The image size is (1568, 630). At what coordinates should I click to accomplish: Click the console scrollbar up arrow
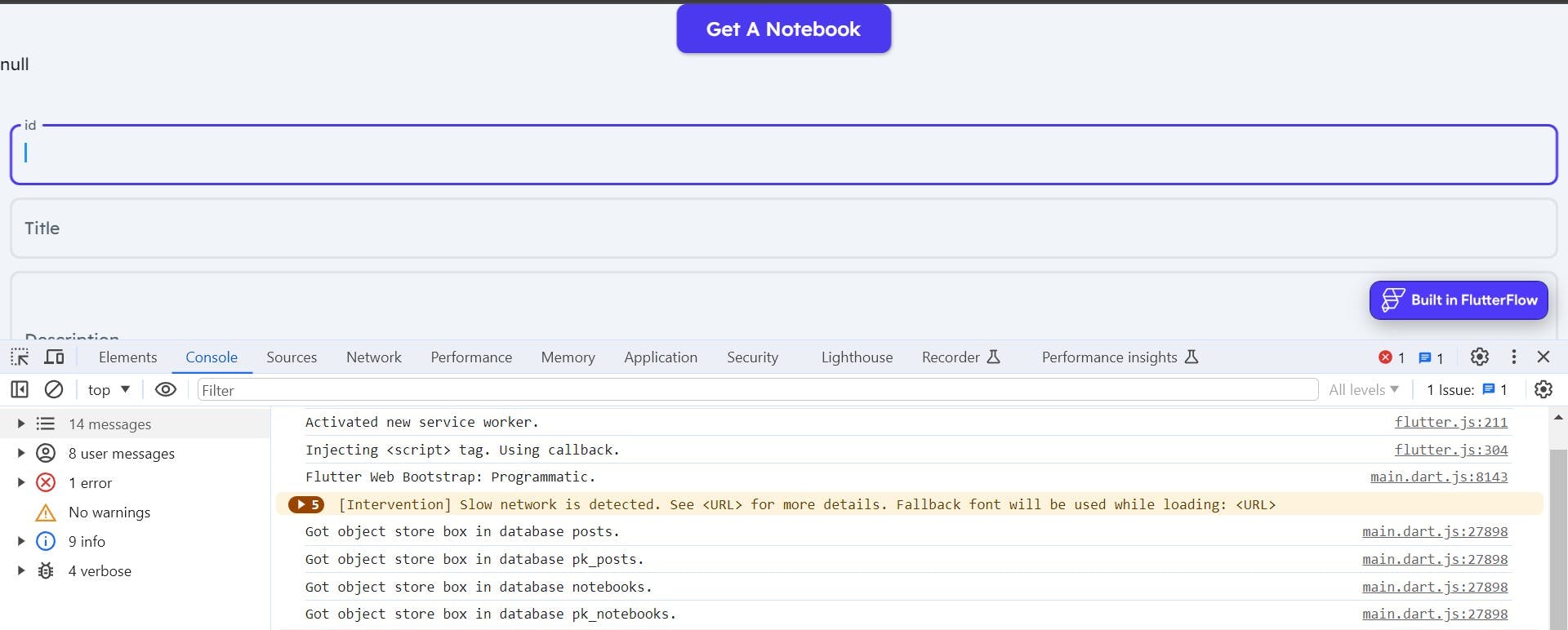(1558, 418)
